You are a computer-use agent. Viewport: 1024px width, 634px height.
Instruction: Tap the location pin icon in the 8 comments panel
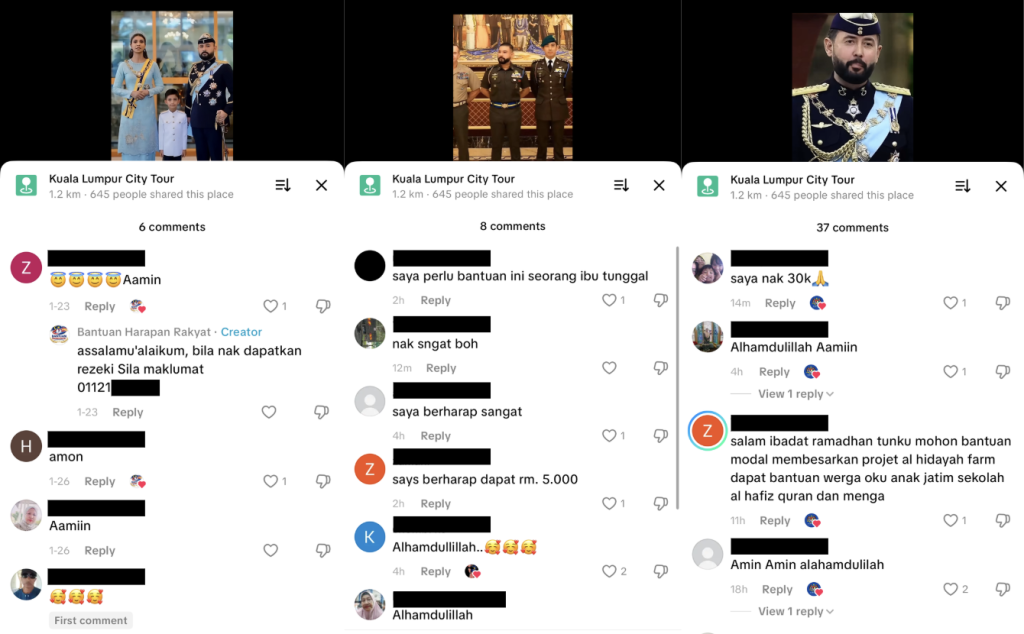tap(370, 185)
